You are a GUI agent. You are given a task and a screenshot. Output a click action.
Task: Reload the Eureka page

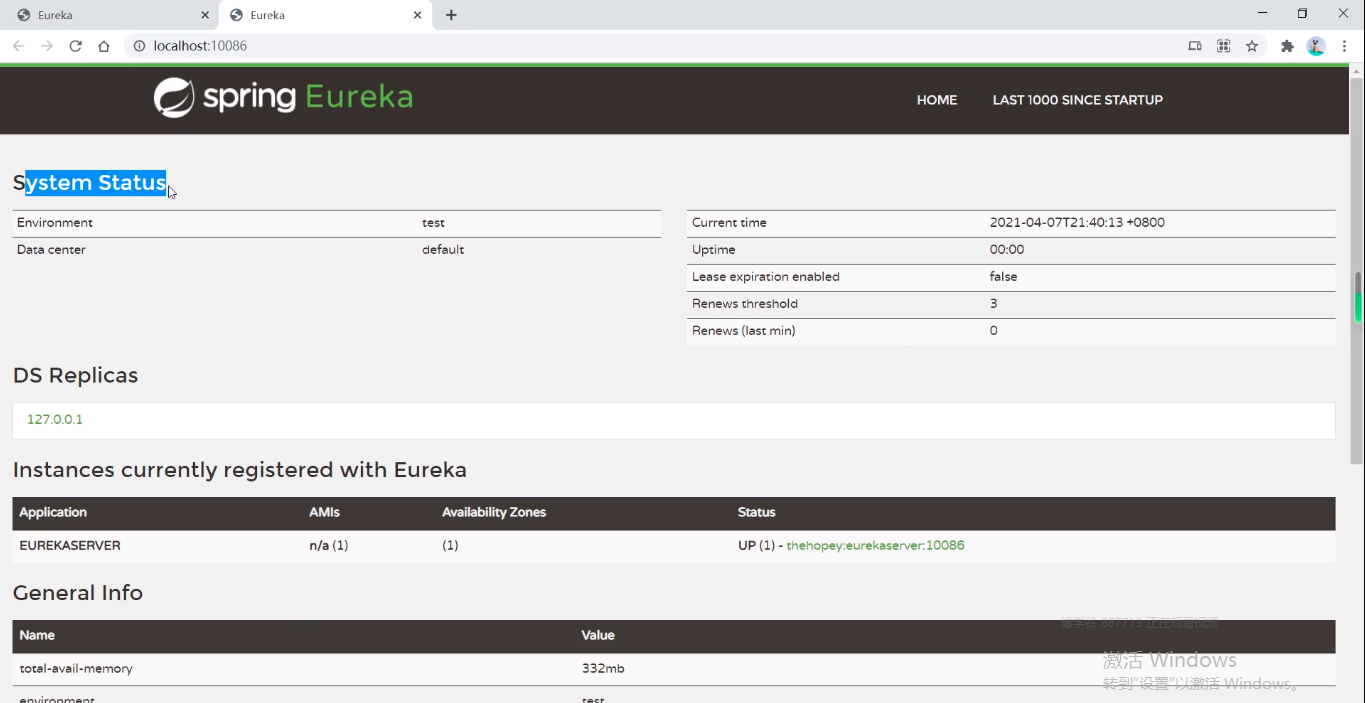[x=75, y=46]
